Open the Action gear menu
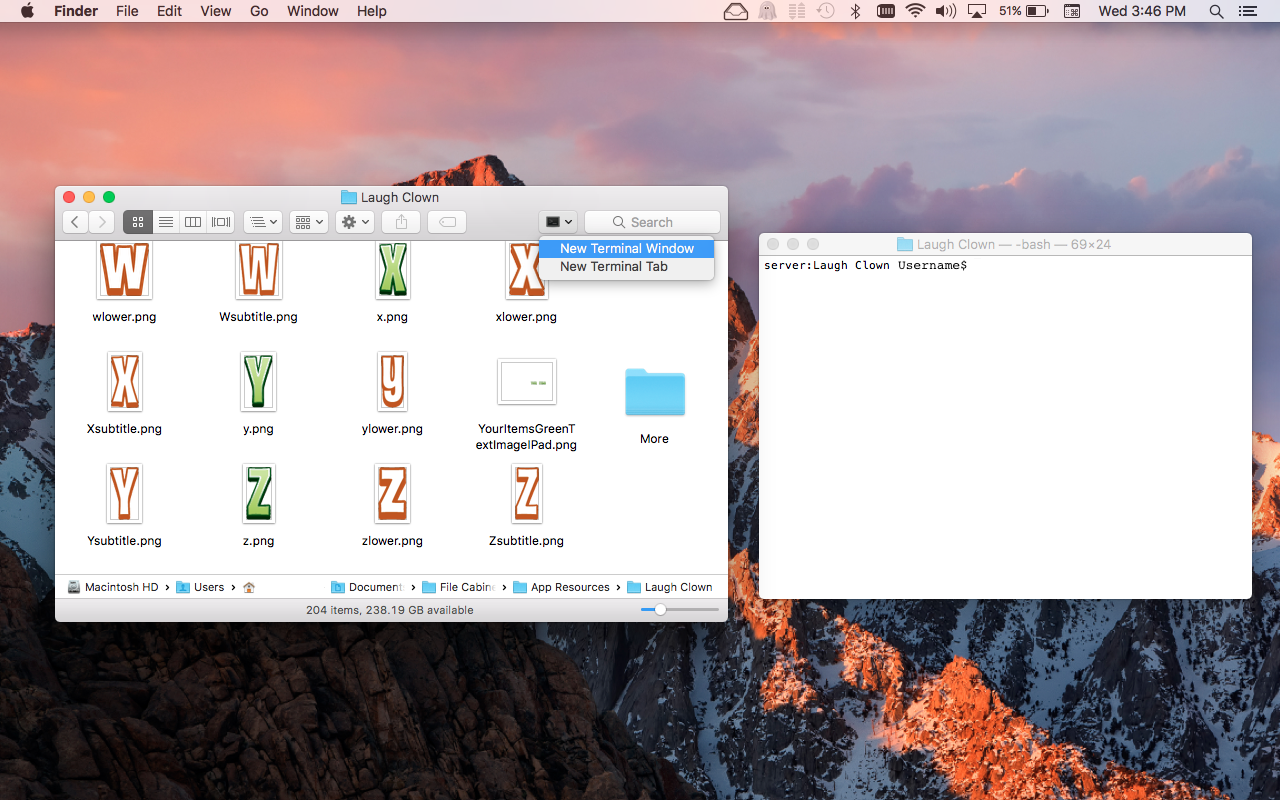This screenshot has height=800, width=1280. tap(355, 222)
